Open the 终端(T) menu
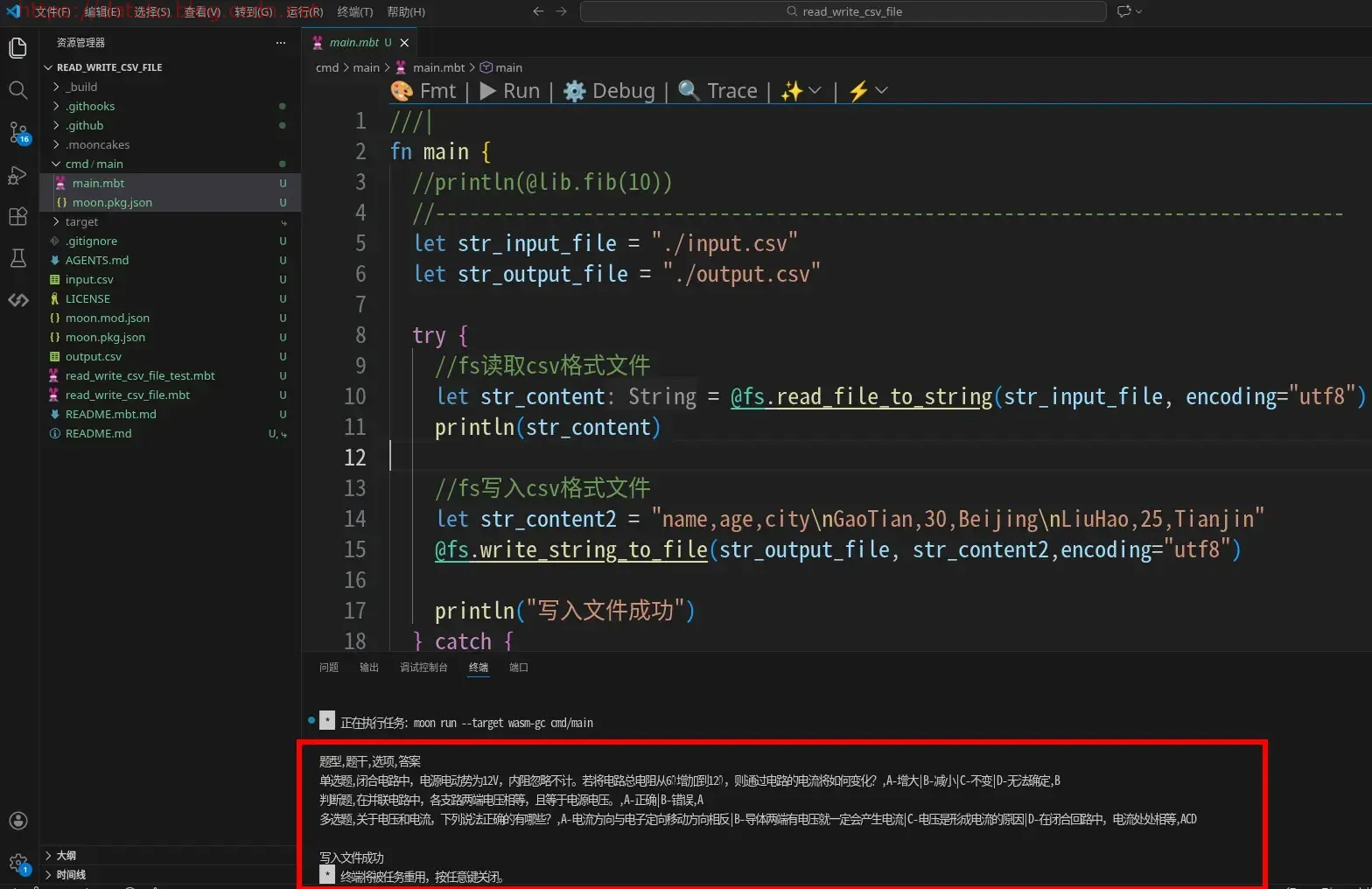The width and height of the screenshot is (1372, 889). [354, 11]
